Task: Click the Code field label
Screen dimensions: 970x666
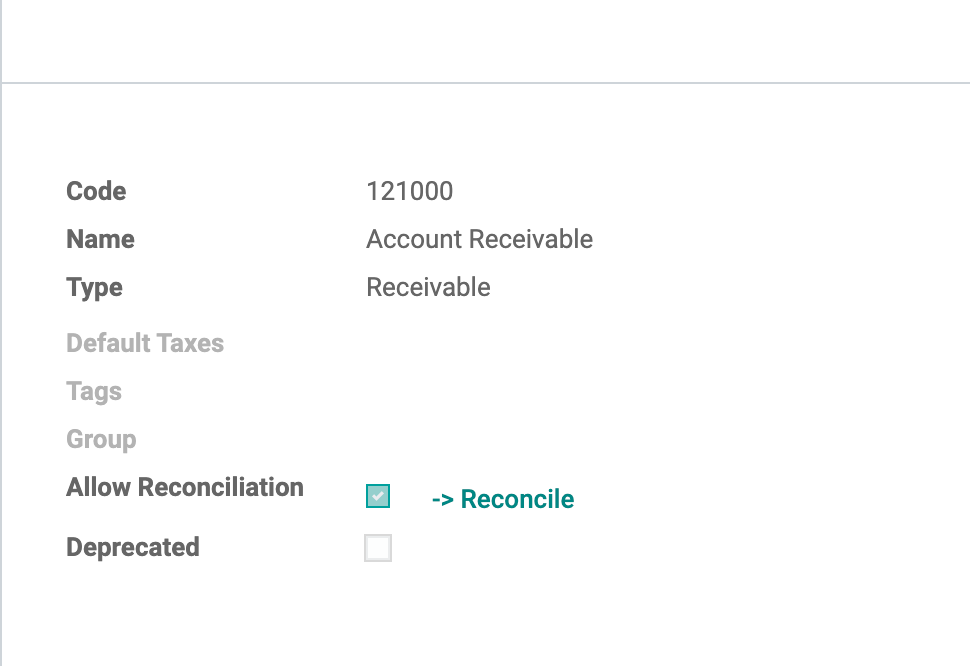Action: [96, 191]
